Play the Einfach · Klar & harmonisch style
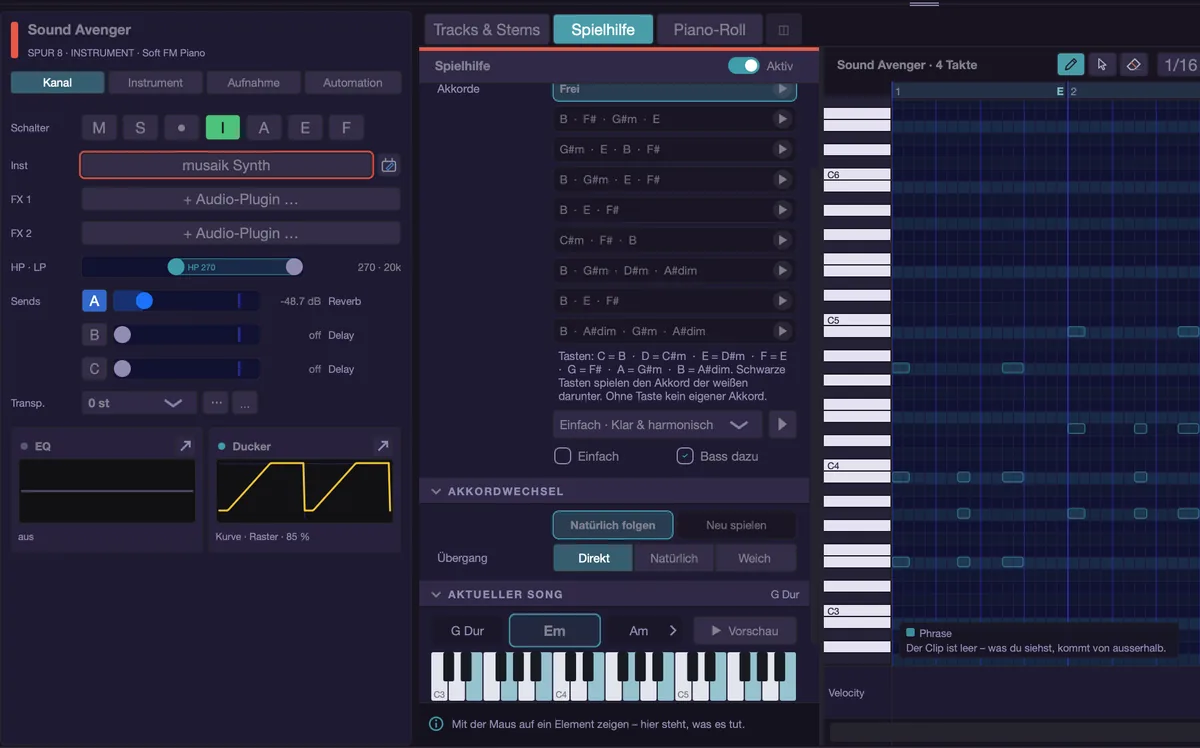Image resolution: width=1200 pixels, height=748 pixels. tap(782, 425)
